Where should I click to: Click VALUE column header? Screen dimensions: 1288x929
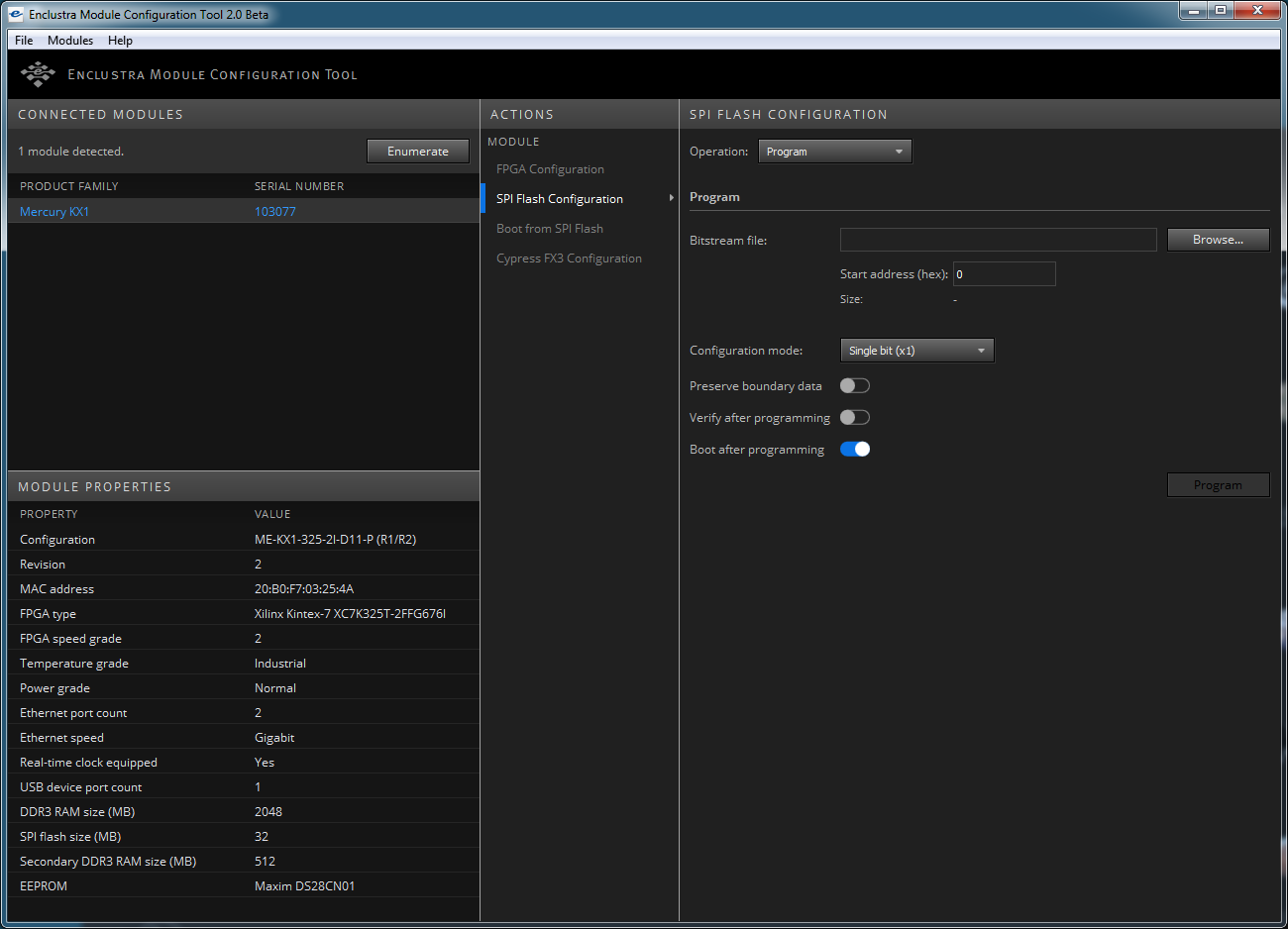272,514
